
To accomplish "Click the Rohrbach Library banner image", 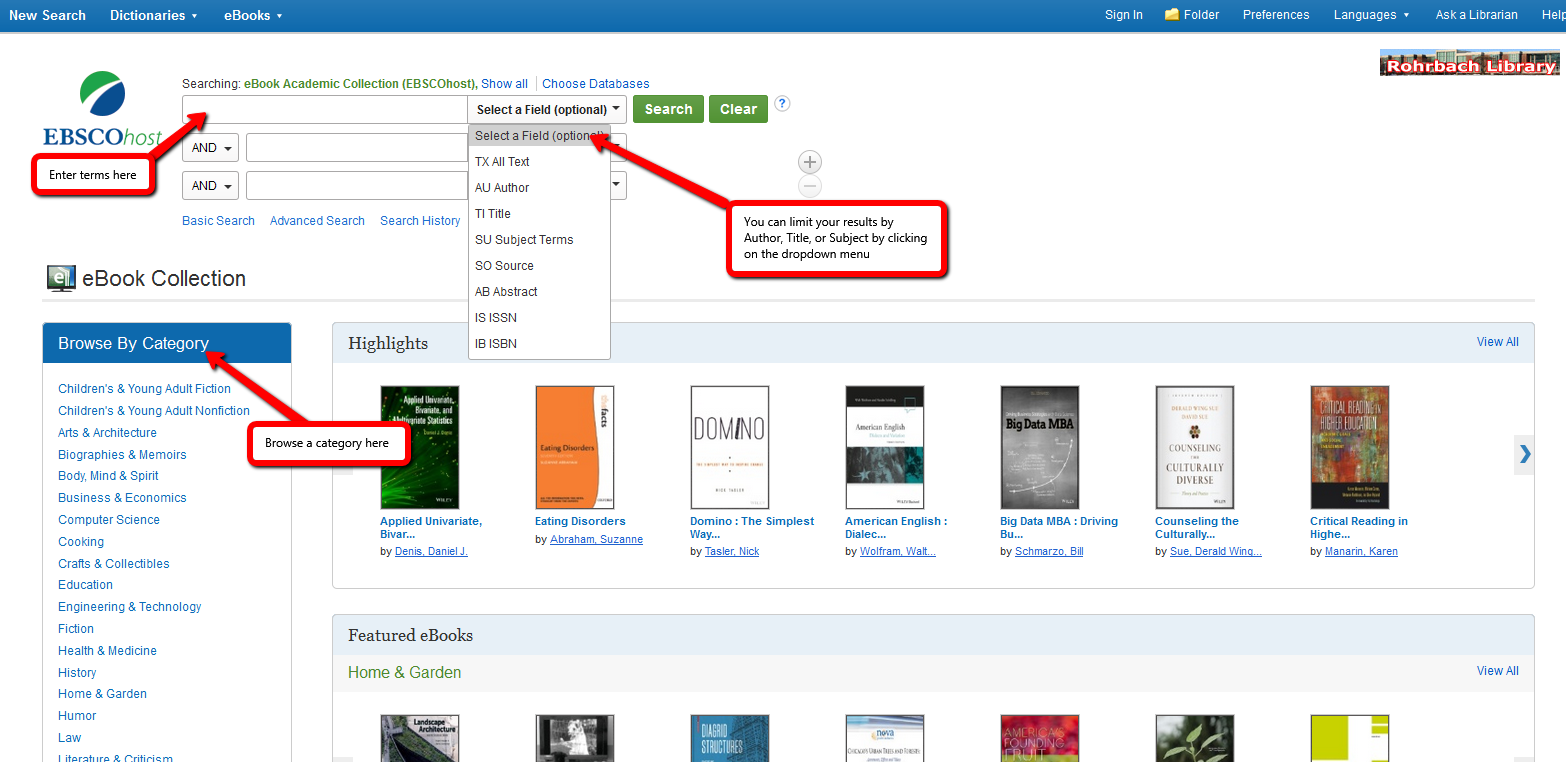I will [x=1469, y=63].
